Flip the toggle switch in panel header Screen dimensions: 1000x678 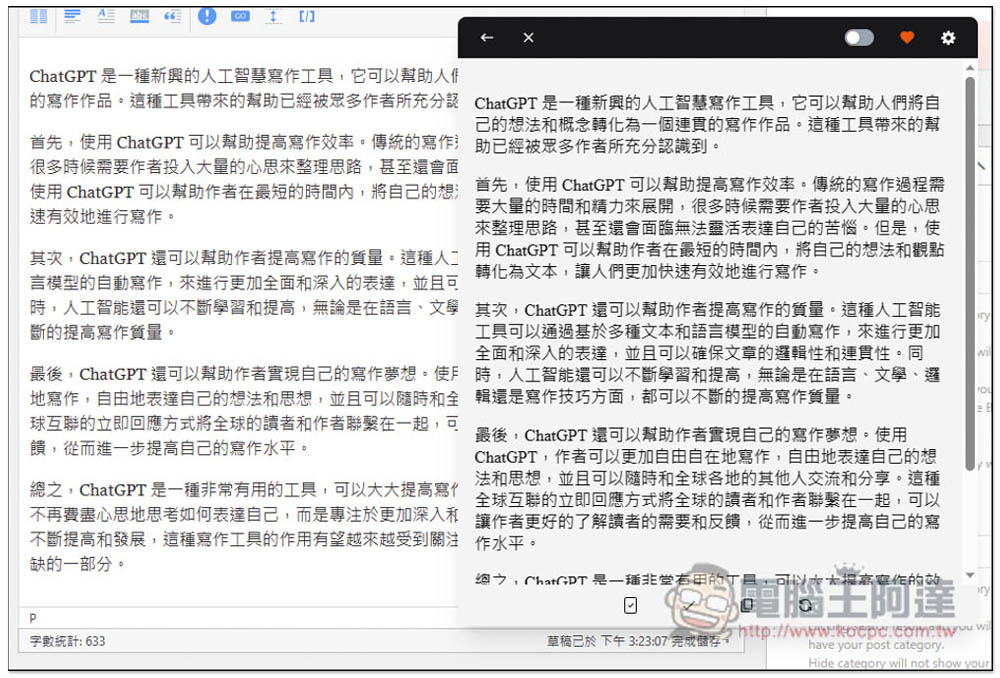point(859,38)
